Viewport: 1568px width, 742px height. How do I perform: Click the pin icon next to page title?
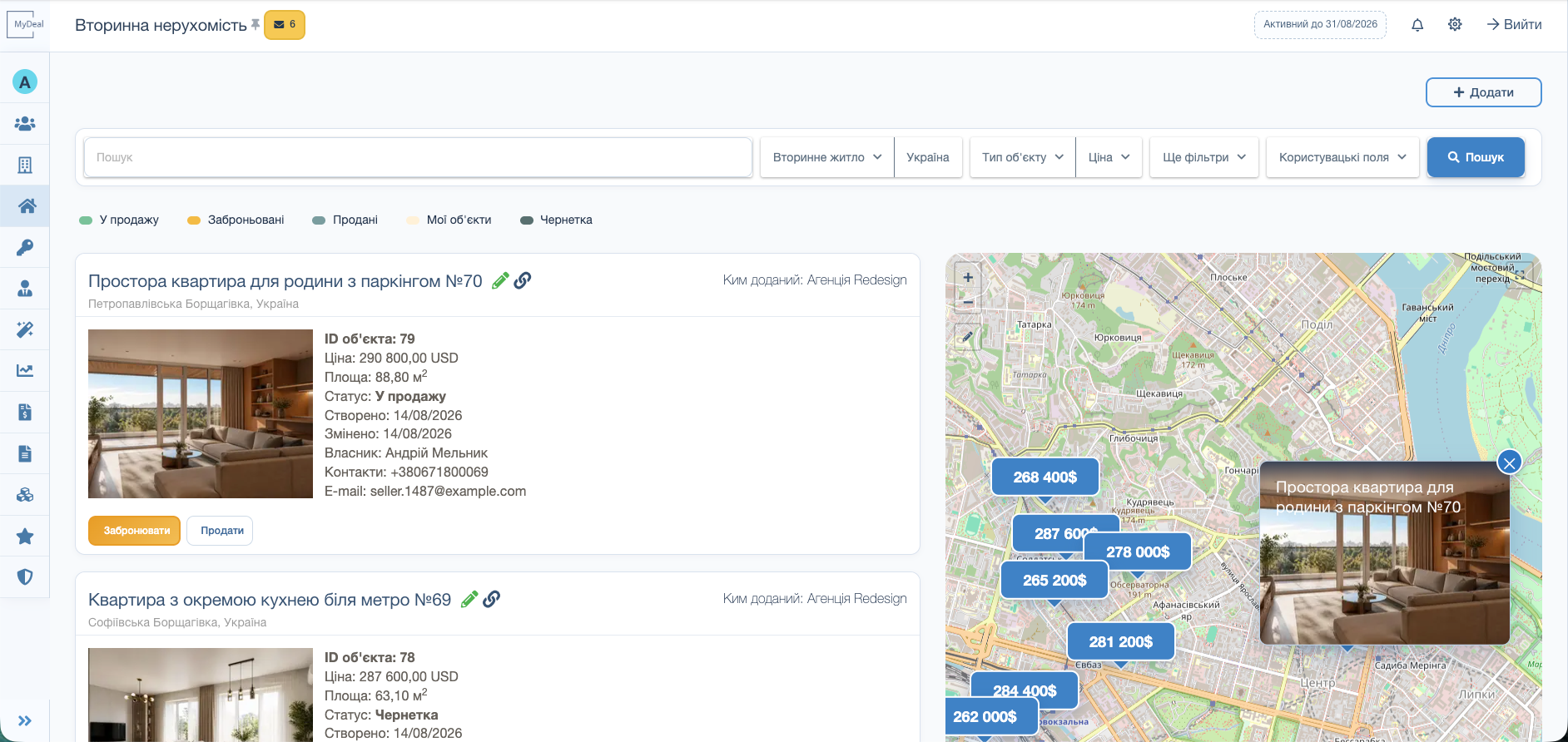pyautogui.click(x=256, y=25)
